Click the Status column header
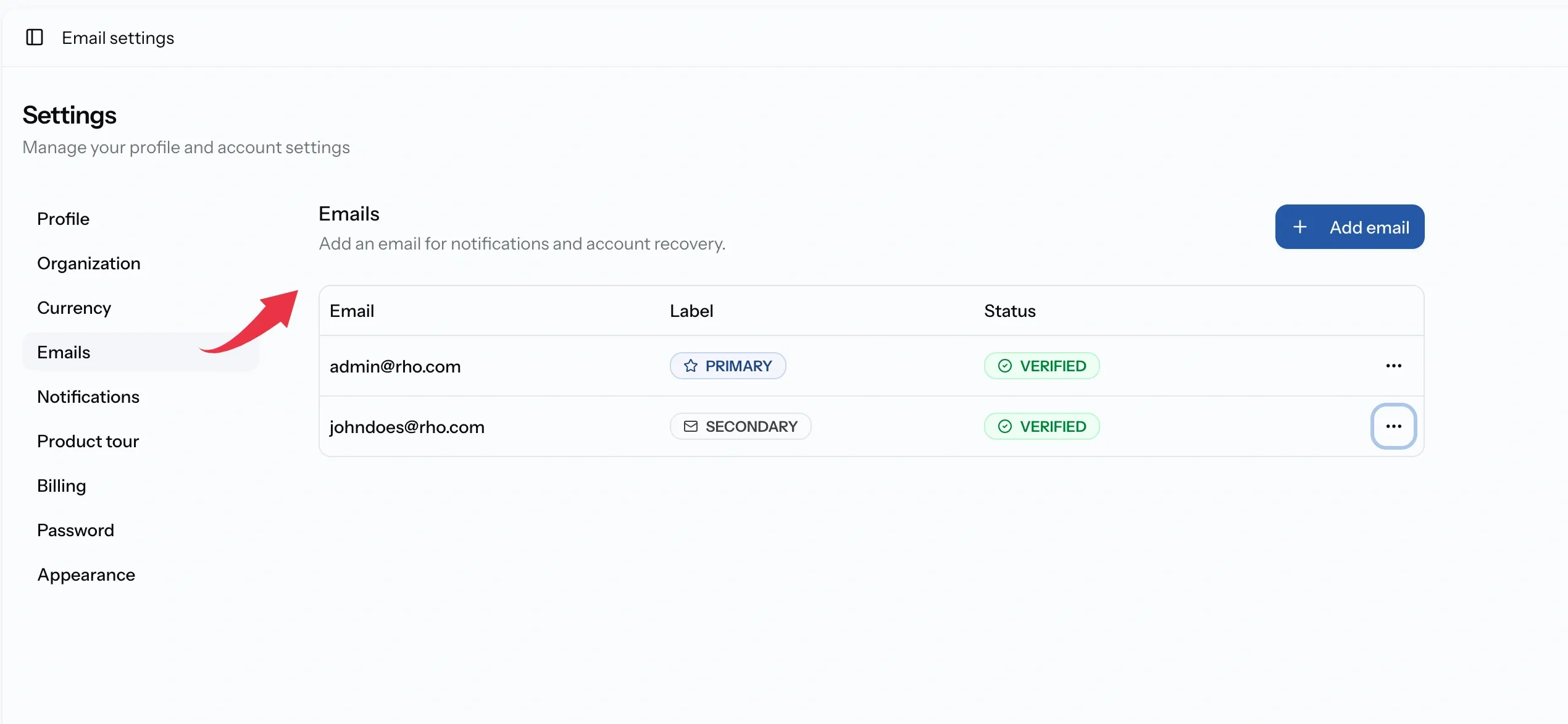The width and height of the screenshot is (1568, 724). click(1010, 311)
